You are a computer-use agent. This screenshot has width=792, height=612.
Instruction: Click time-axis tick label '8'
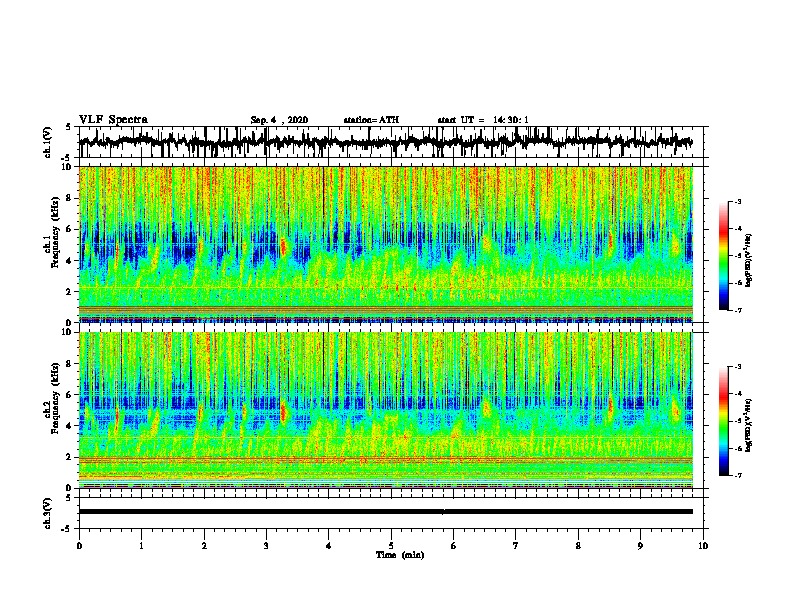[x=578, y=546]
